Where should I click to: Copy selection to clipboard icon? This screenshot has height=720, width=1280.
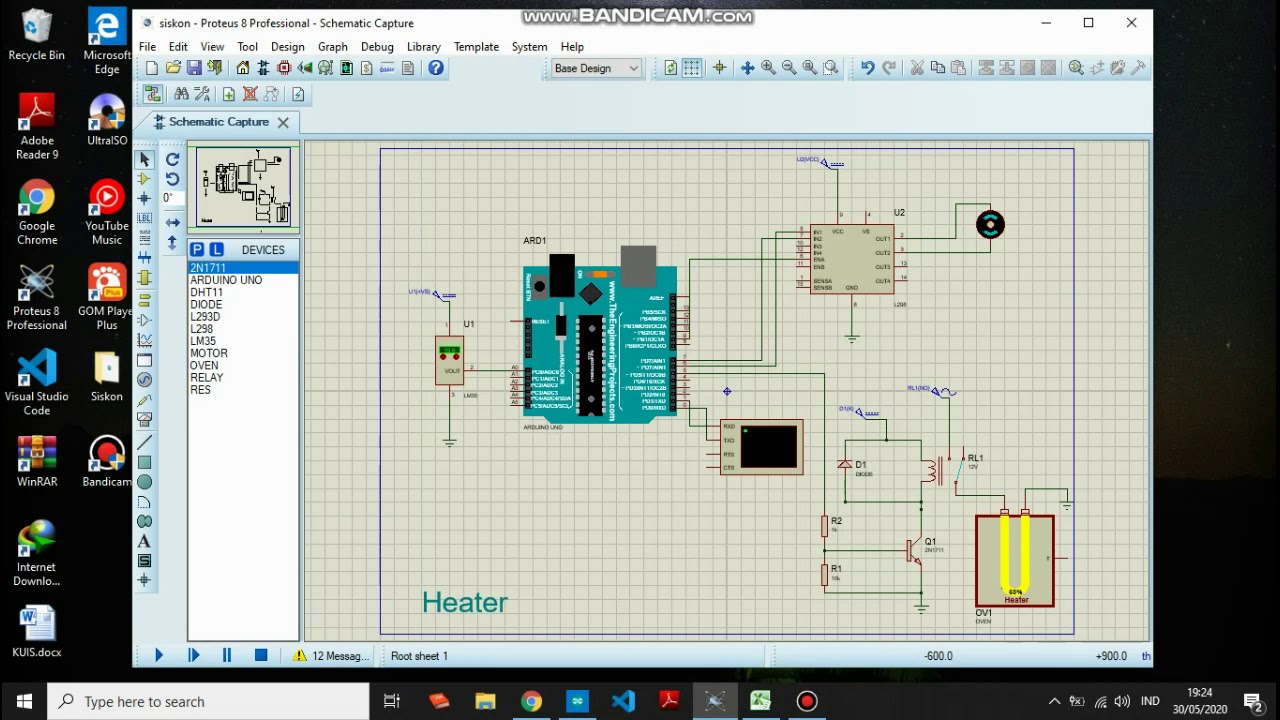coord(937,68)
